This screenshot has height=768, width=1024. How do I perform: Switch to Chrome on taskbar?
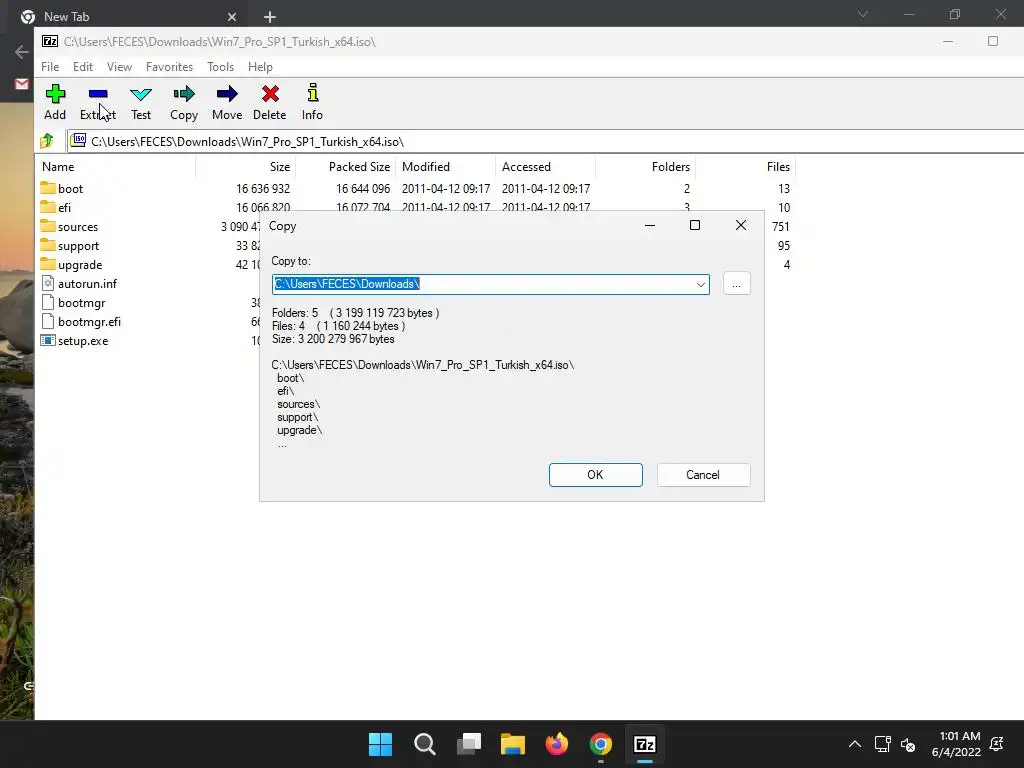click(601, 744)
